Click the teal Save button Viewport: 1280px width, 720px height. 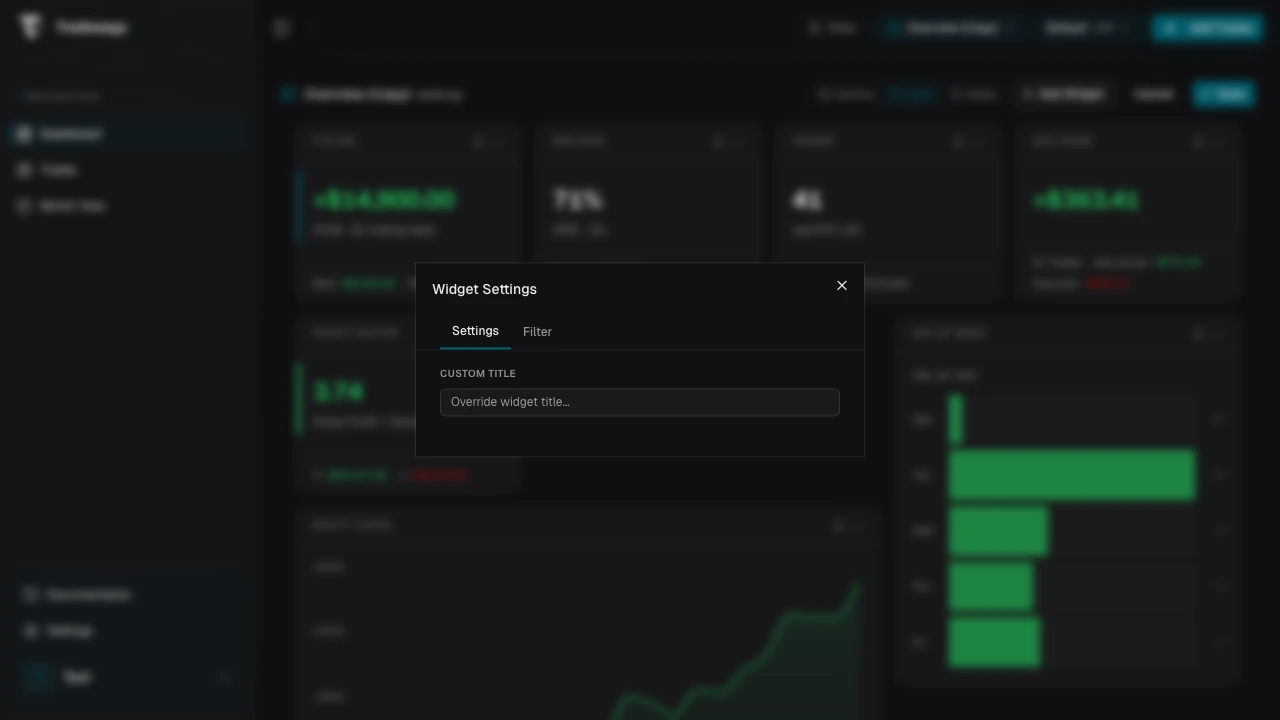[1223, 94]
